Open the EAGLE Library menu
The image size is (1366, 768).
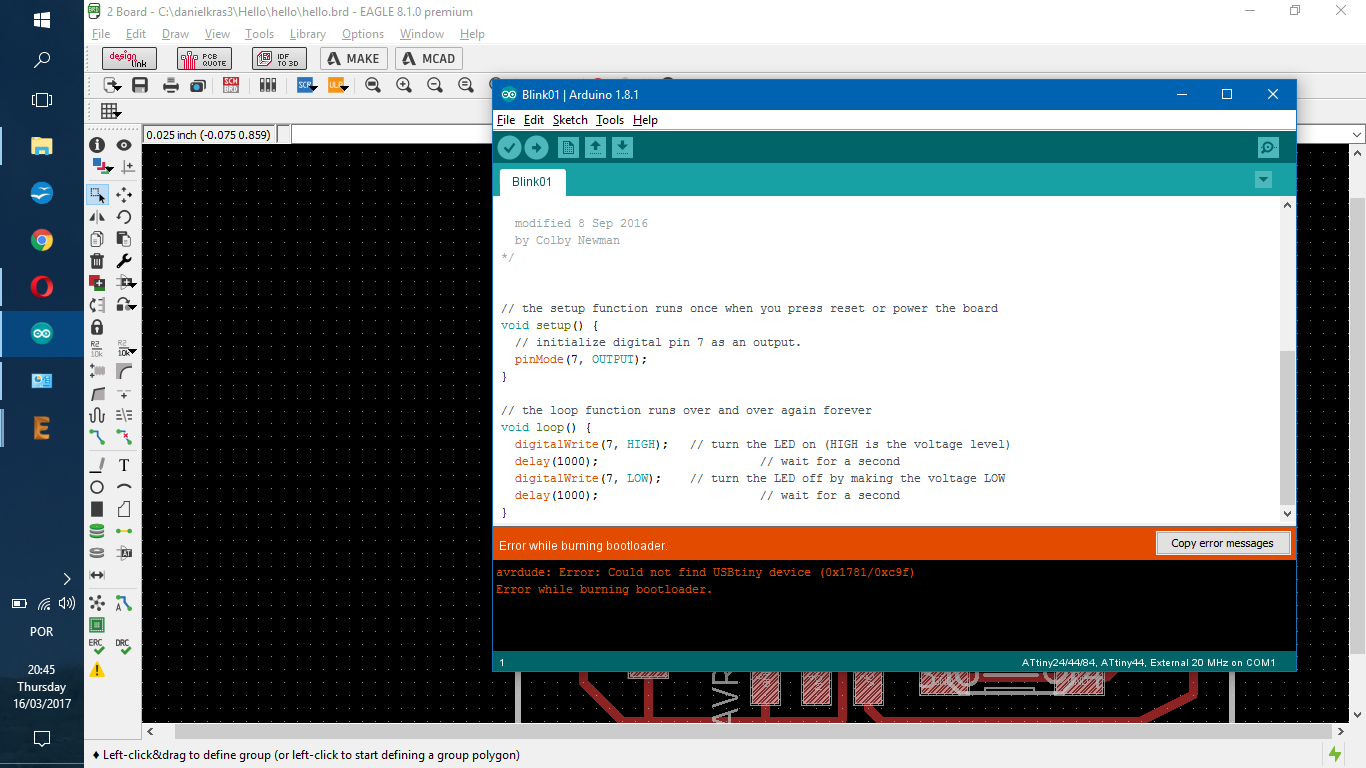(308, 34)
